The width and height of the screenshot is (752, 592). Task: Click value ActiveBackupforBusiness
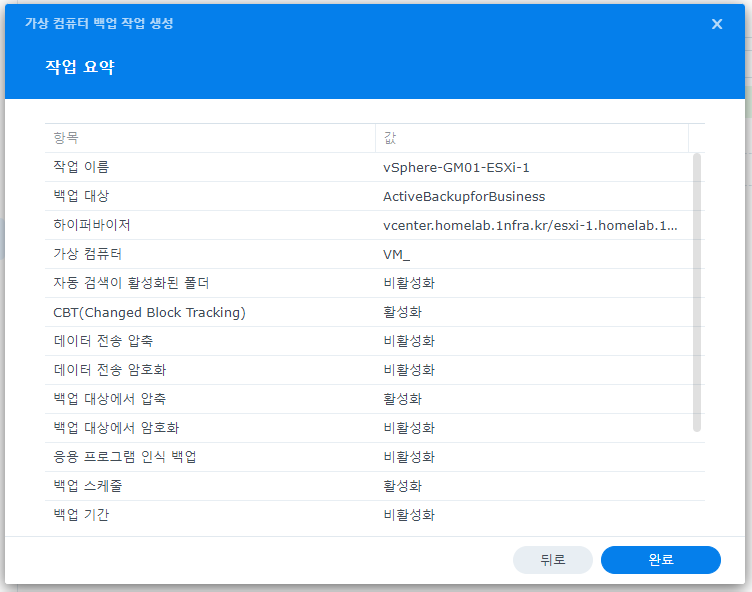point(464,196)
